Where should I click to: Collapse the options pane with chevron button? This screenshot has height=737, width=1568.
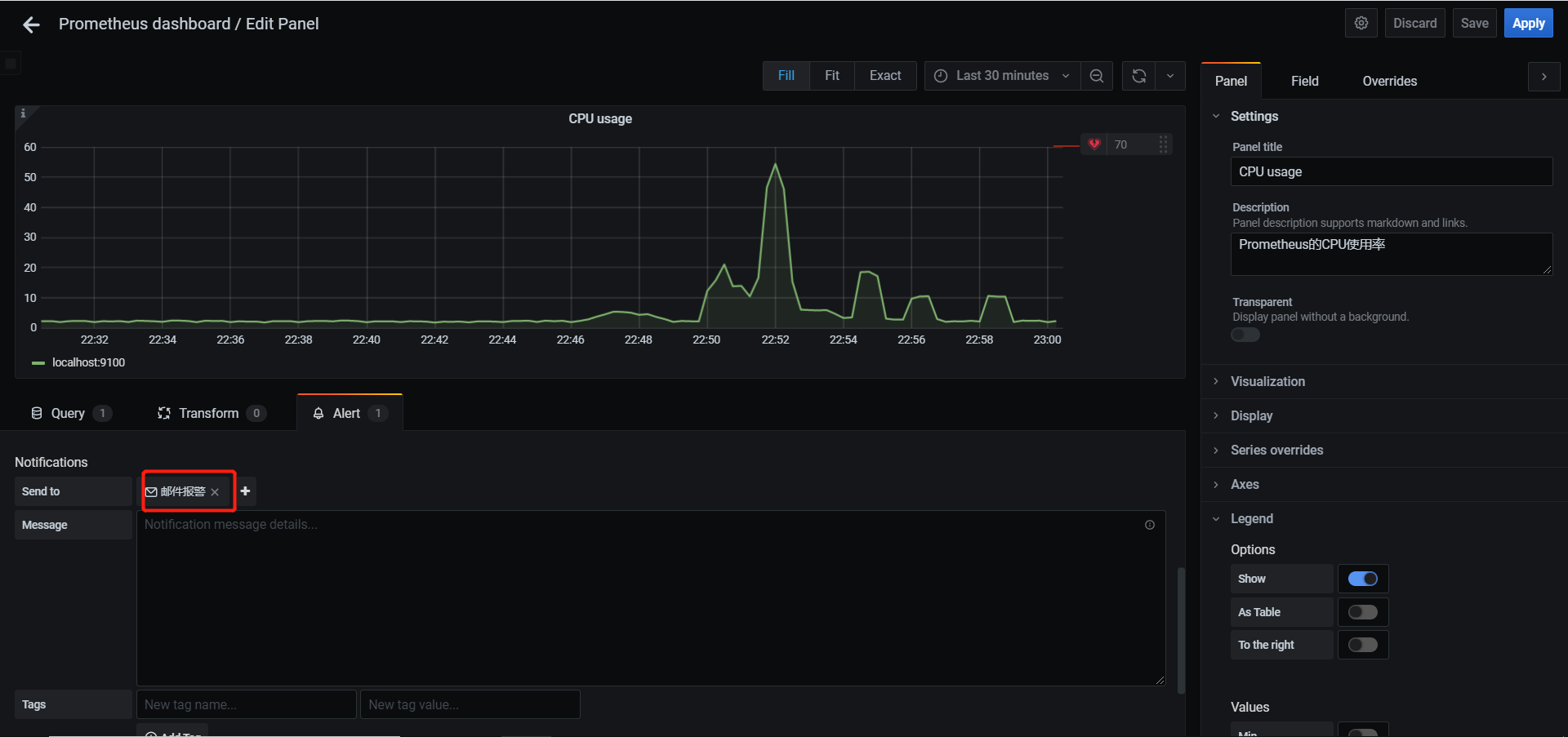[1543, 77]
